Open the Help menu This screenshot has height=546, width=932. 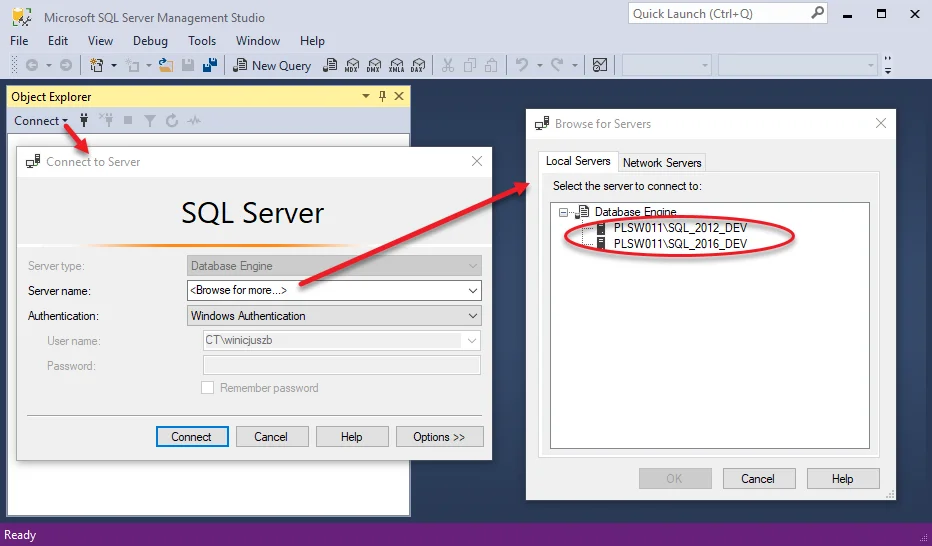pyautogui.click(x=312, y=41)
